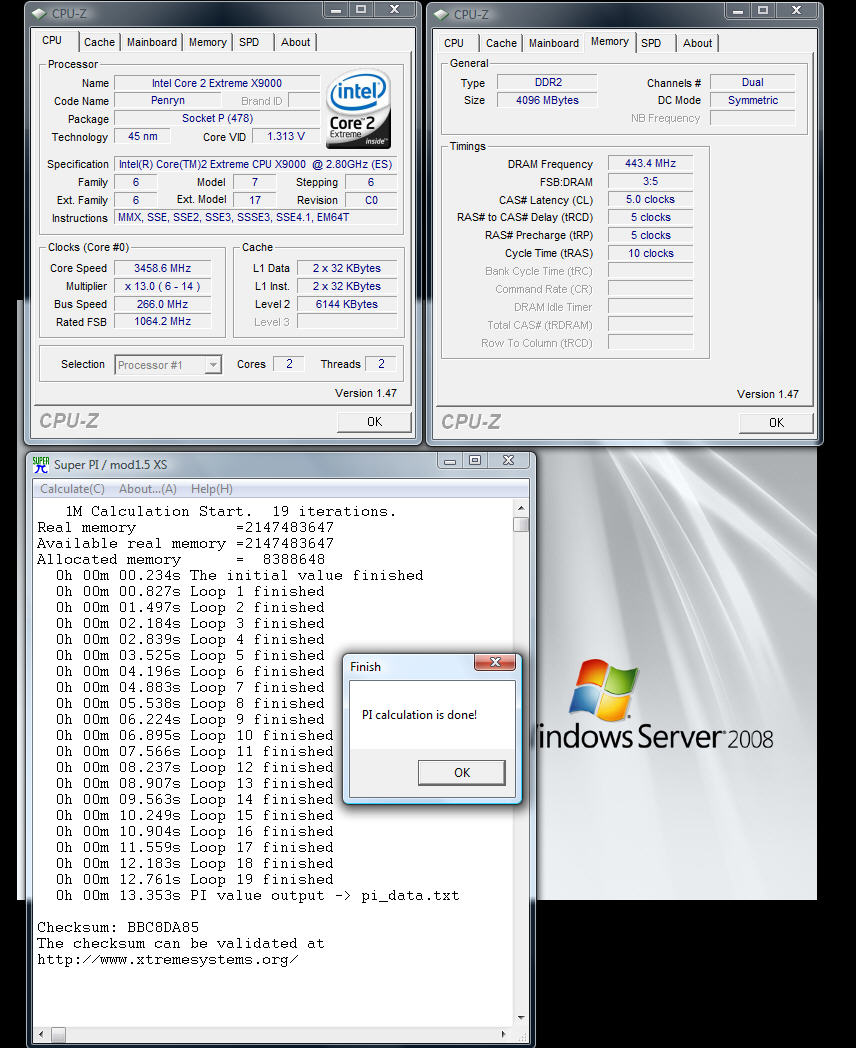Viewport: 856px width, 1048px height.
Task: Click the DC Mode value Symmetric
Action: [752, 100]
